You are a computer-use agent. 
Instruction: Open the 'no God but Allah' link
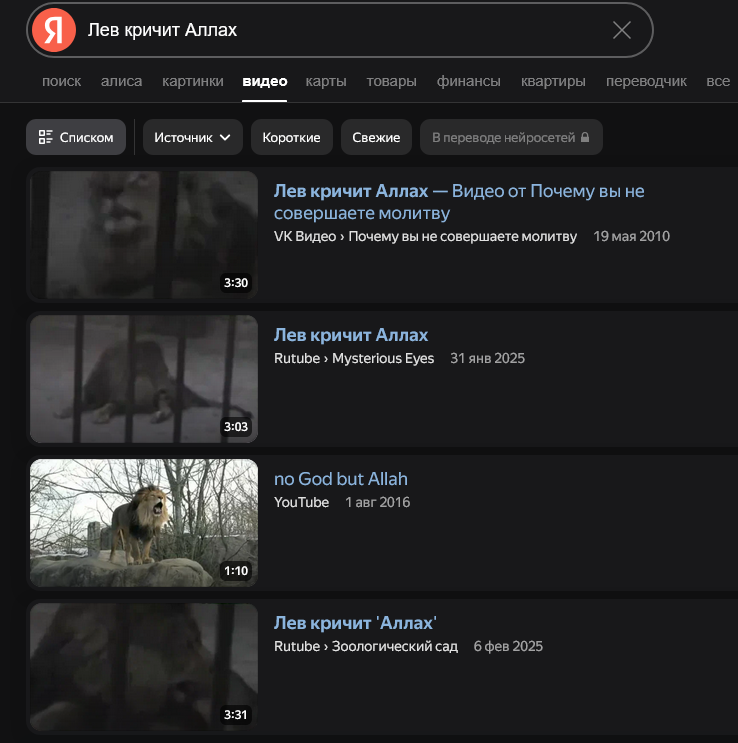point(341,479)
